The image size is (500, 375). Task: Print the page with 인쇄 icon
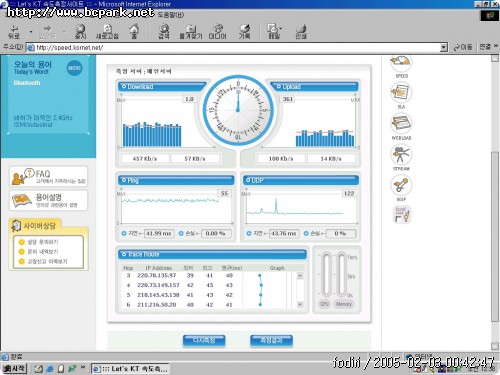pos(301,31)
